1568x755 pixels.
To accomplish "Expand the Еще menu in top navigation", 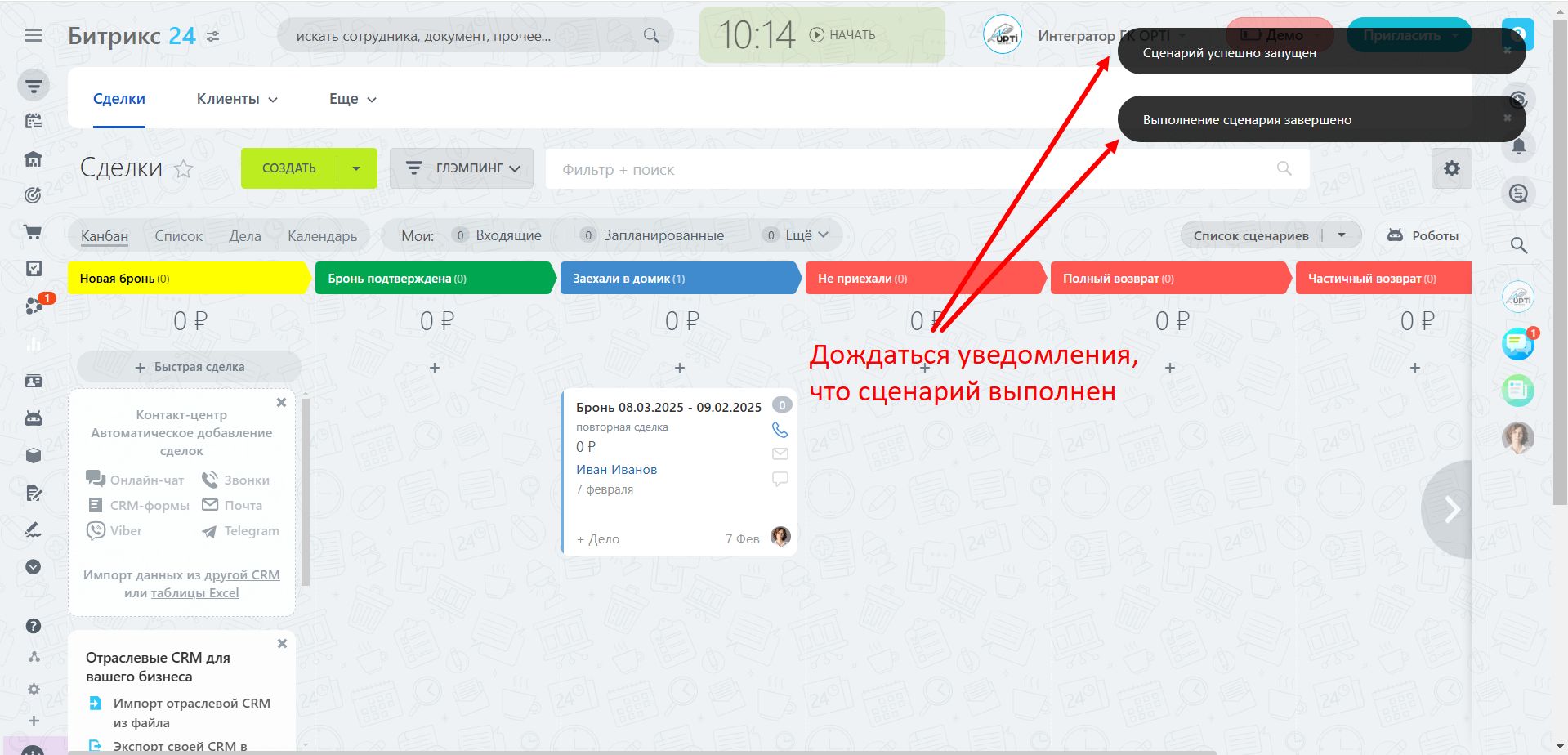I will [x=352, y=99].
